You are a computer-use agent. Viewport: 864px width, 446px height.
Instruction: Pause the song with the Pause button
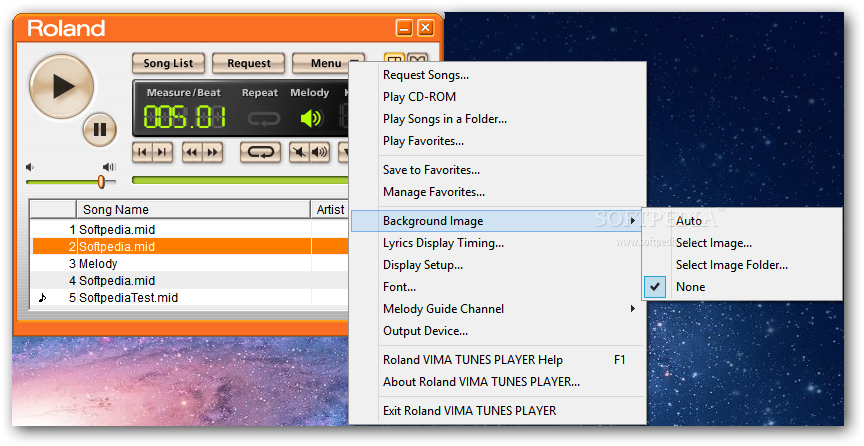click(x=100, y=130)
